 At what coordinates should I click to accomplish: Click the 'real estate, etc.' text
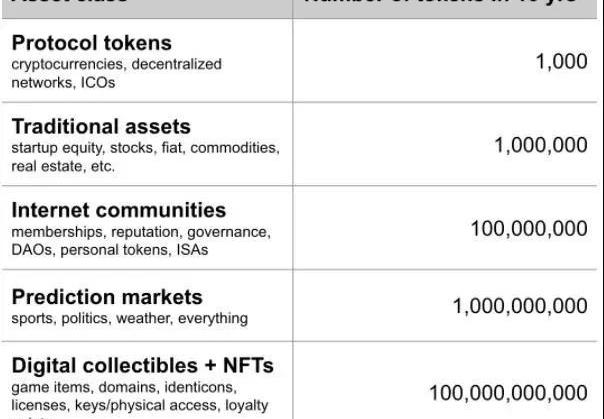tap(63, 166)
